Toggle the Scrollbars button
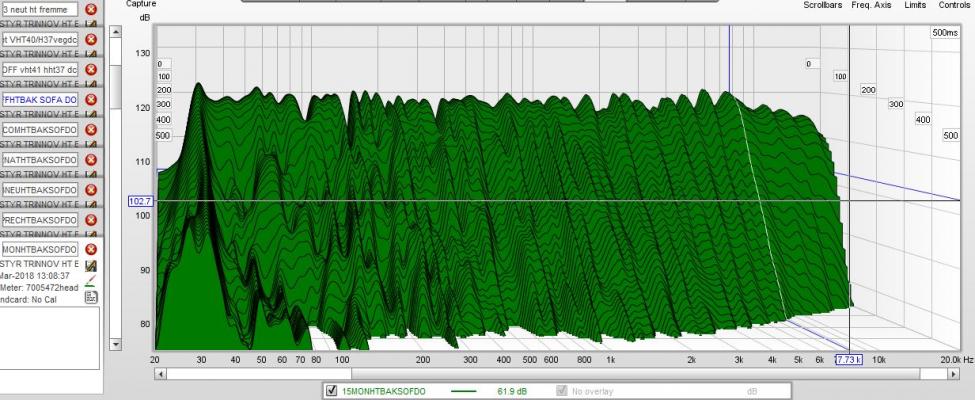The image size is (975, 400). coord(823,5)
